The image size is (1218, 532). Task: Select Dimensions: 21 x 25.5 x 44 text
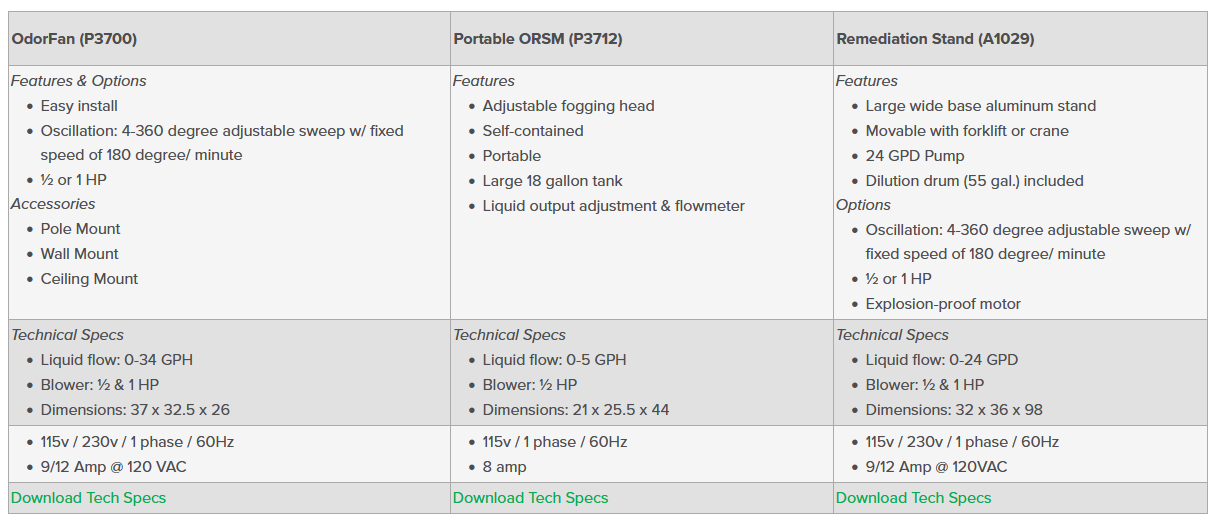pos(575,410)
